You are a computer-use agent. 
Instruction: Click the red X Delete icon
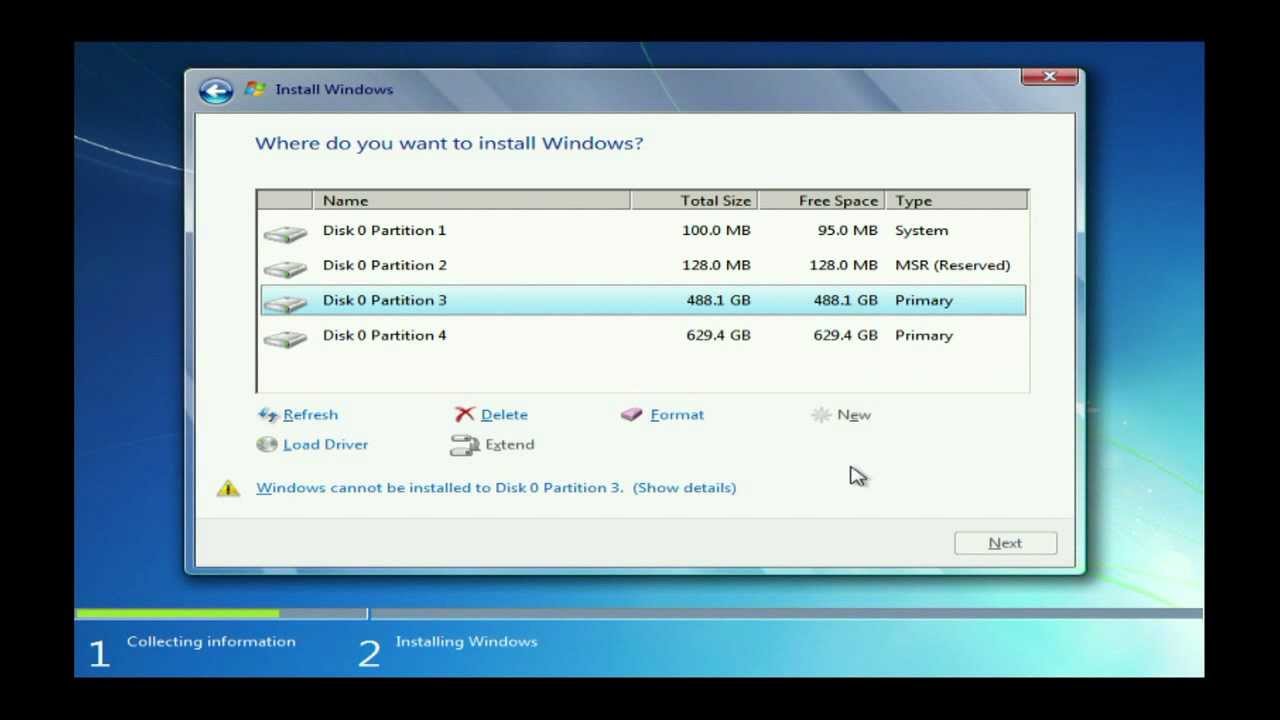pos(464,414)
